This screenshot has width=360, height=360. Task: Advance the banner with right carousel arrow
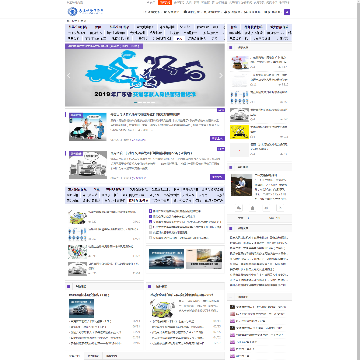point(221,76)
